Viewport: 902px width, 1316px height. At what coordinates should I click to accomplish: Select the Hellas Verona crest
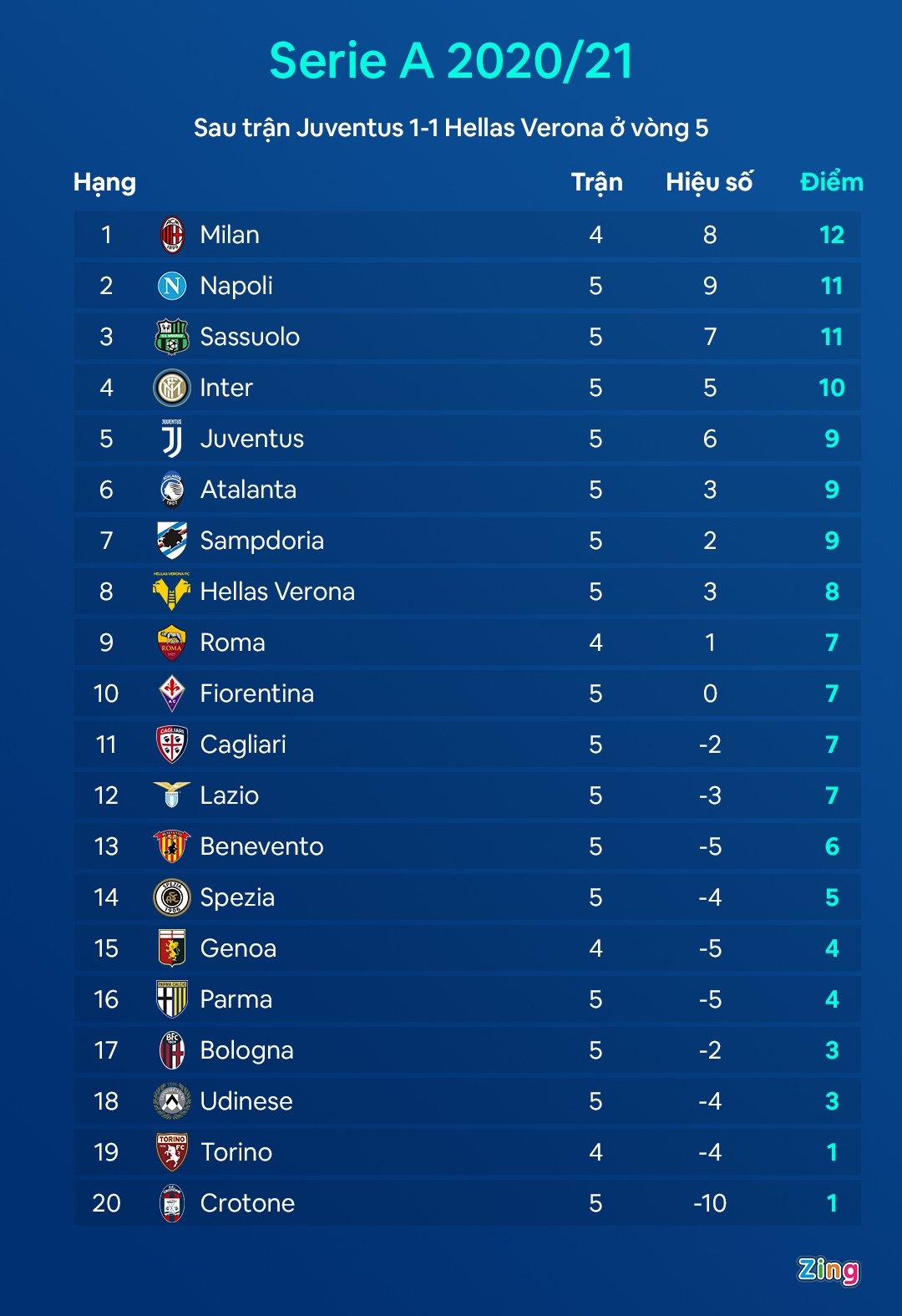pyautogui.click(x=172, y=592)
